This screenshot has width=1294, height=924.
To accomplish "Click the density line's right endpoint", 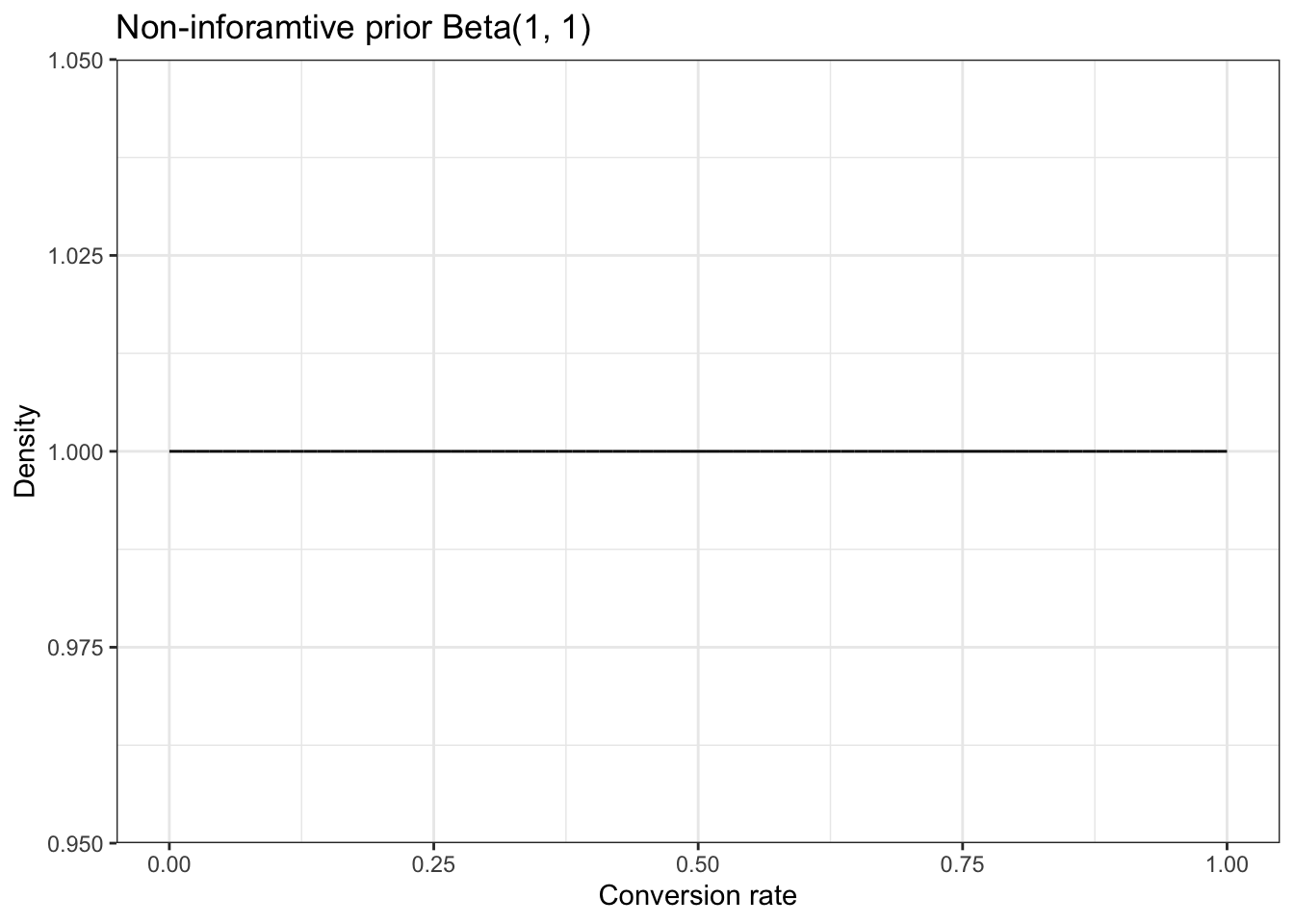I will (1226, 450).
